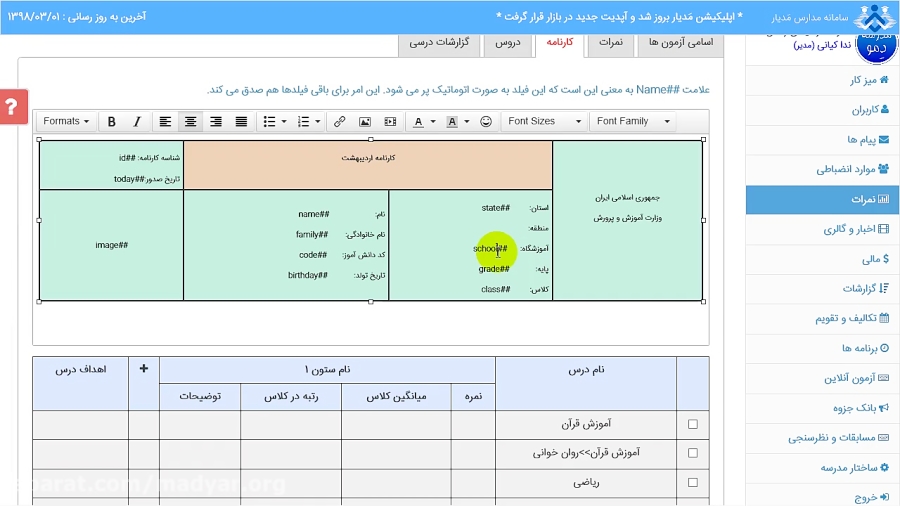Apply background color button A
The width and height of the screenshot is (900, 506).
click(452, 122)
